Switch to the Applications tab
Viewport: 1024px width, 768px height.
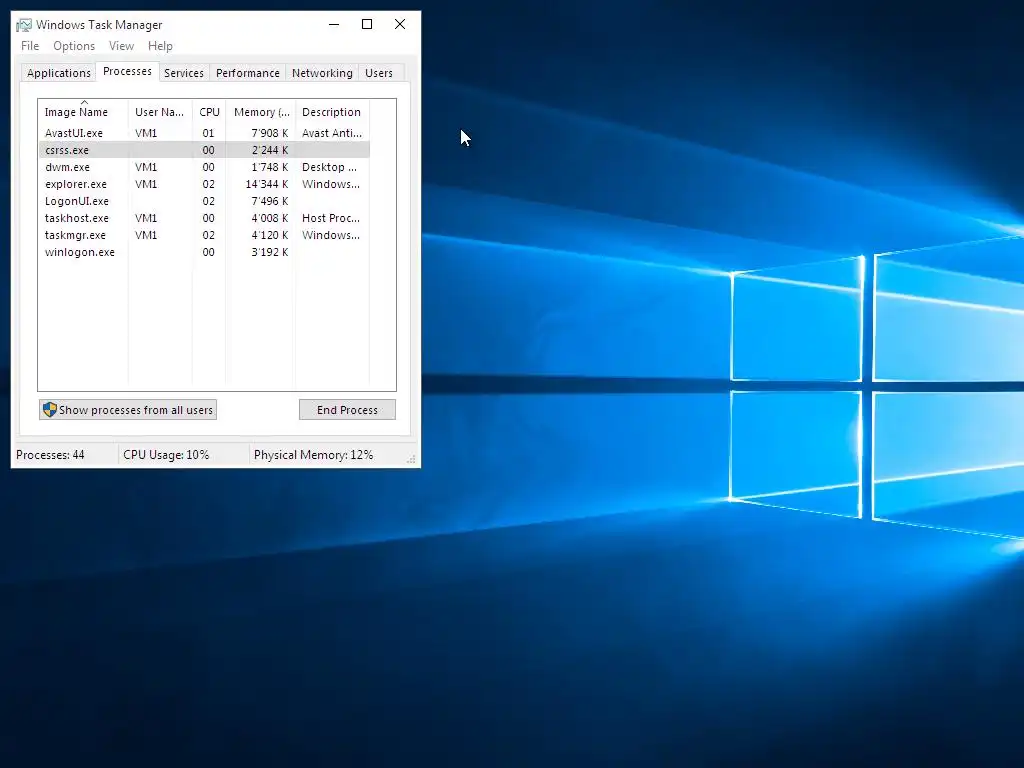(59, 73)
